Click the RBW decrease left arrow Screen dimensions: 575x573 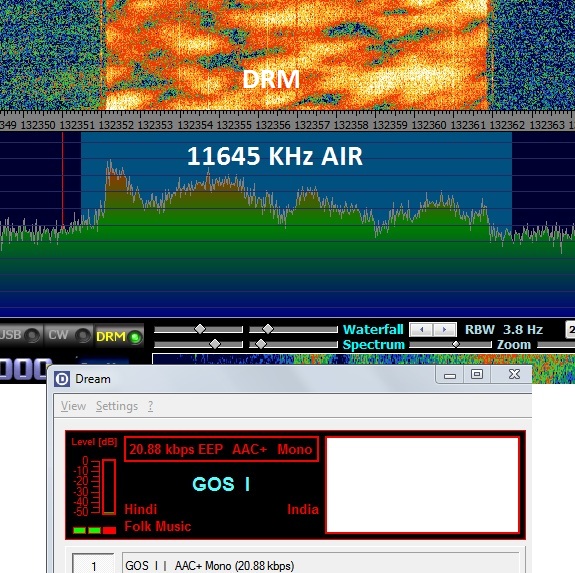click(422, 329)
